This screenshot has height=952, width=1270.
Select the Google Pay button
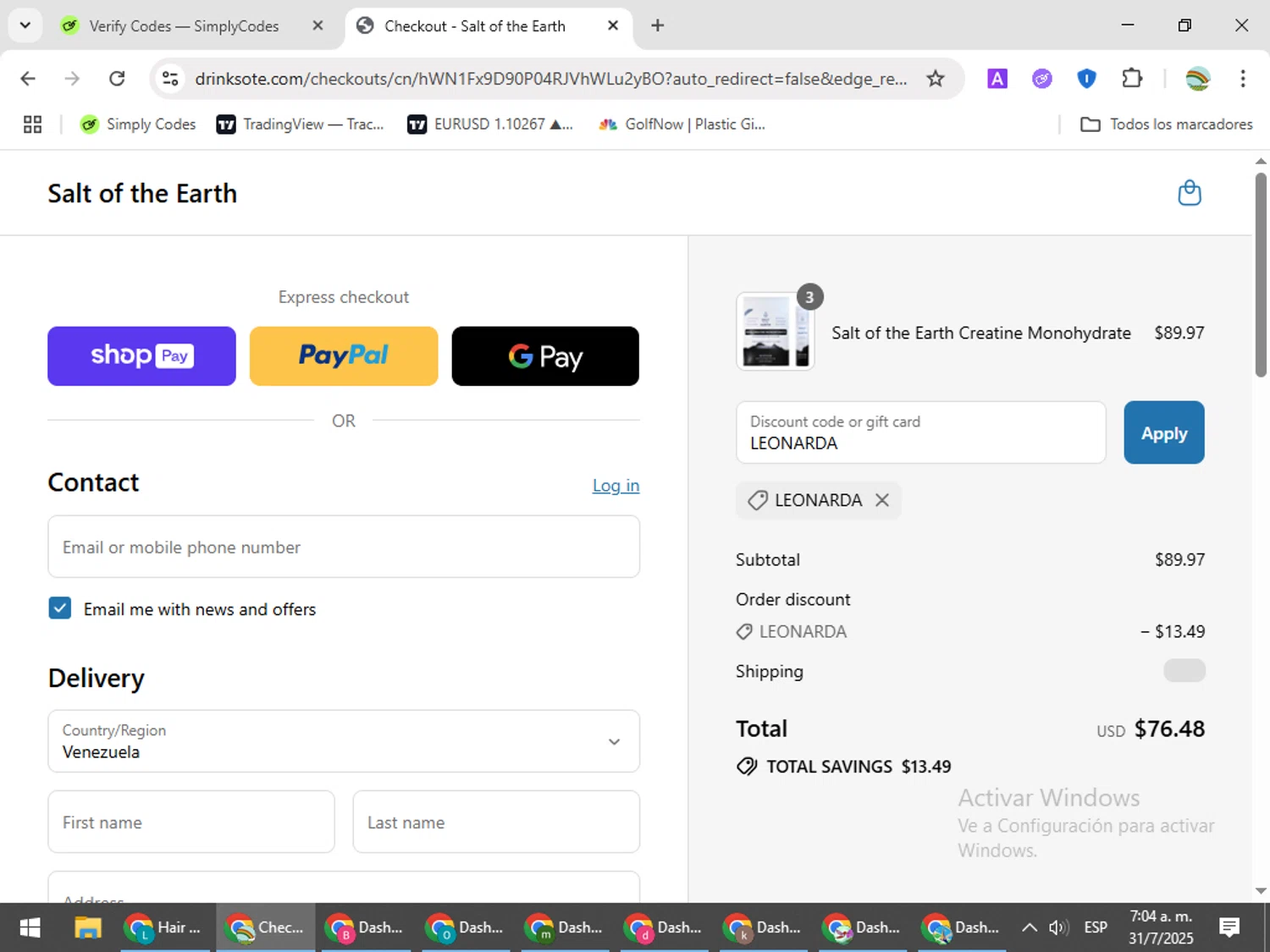click(x=545, y=356)
